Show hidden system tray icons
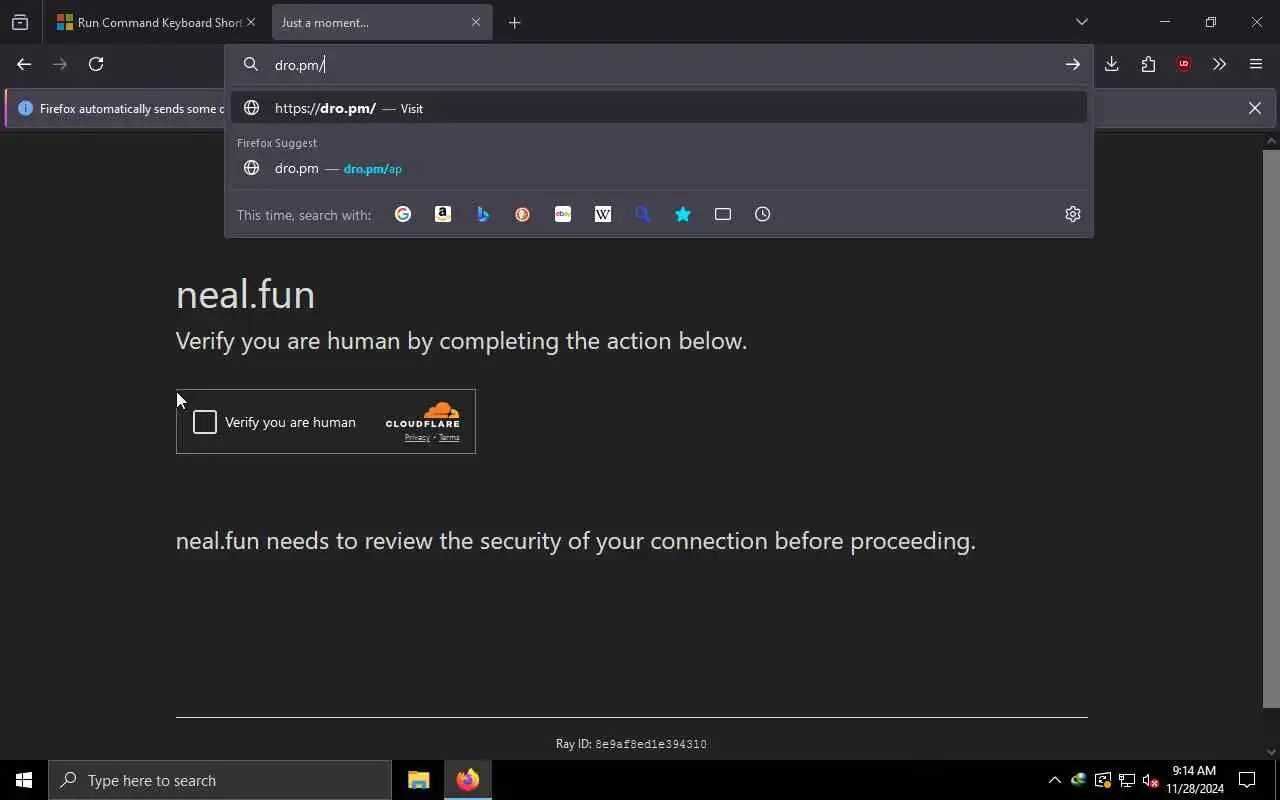The width and height of the screenshot is (1280, 800). 1054,780
